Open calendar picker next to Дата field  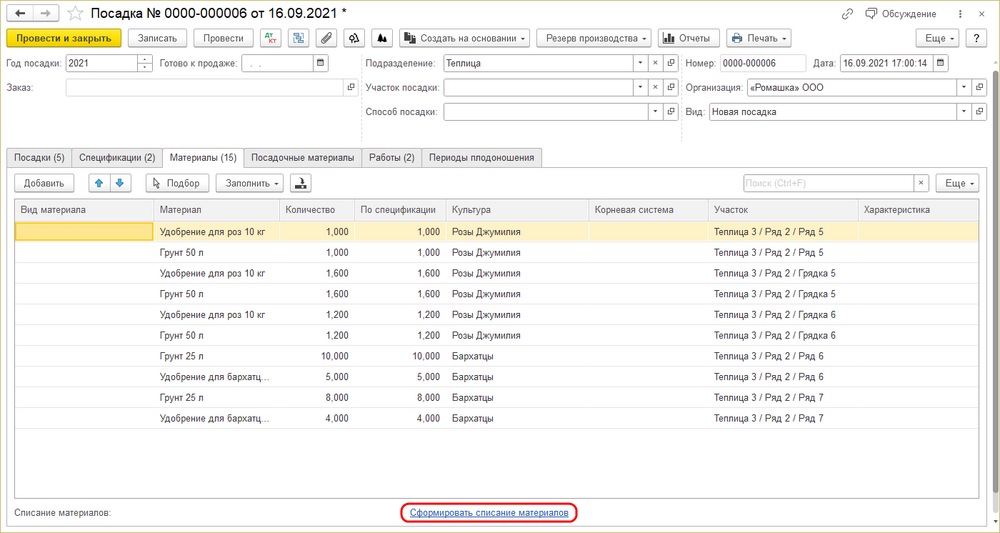click(940, 63)
